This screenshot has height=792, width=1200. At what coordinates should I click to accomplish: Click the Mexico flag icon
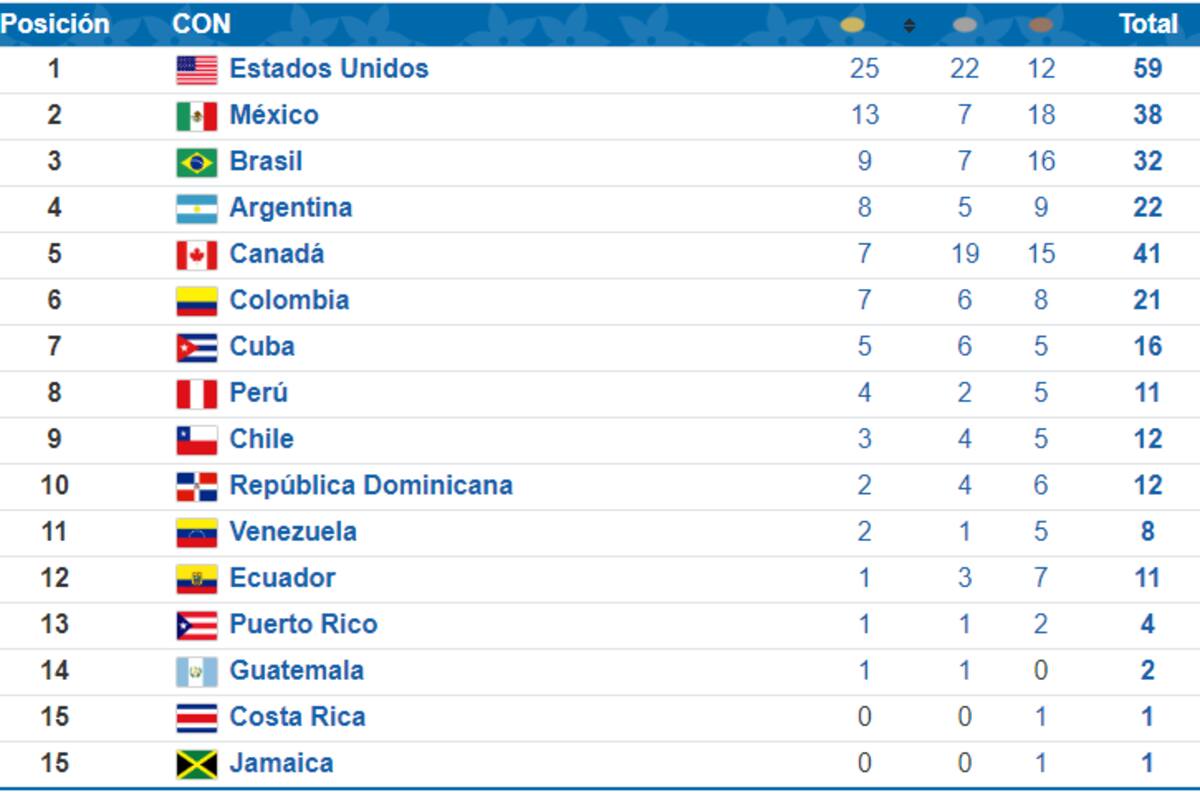196,116
